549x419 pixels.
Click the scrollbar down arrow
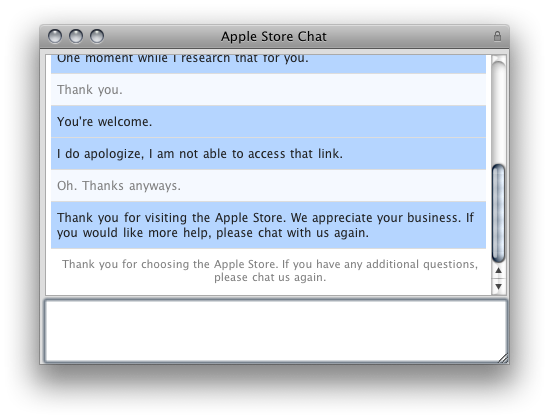(x=499, y=286)
